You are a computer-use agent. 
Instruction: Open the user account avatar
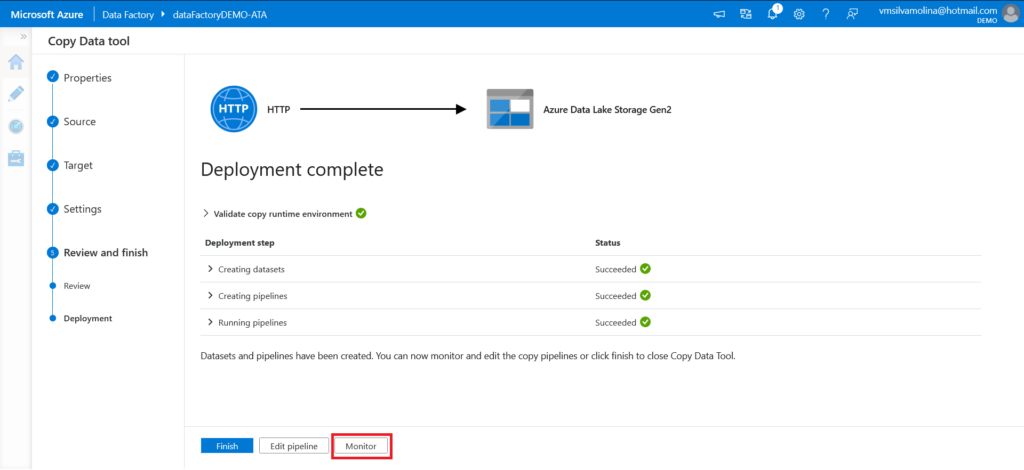[x=1010, y=14]
